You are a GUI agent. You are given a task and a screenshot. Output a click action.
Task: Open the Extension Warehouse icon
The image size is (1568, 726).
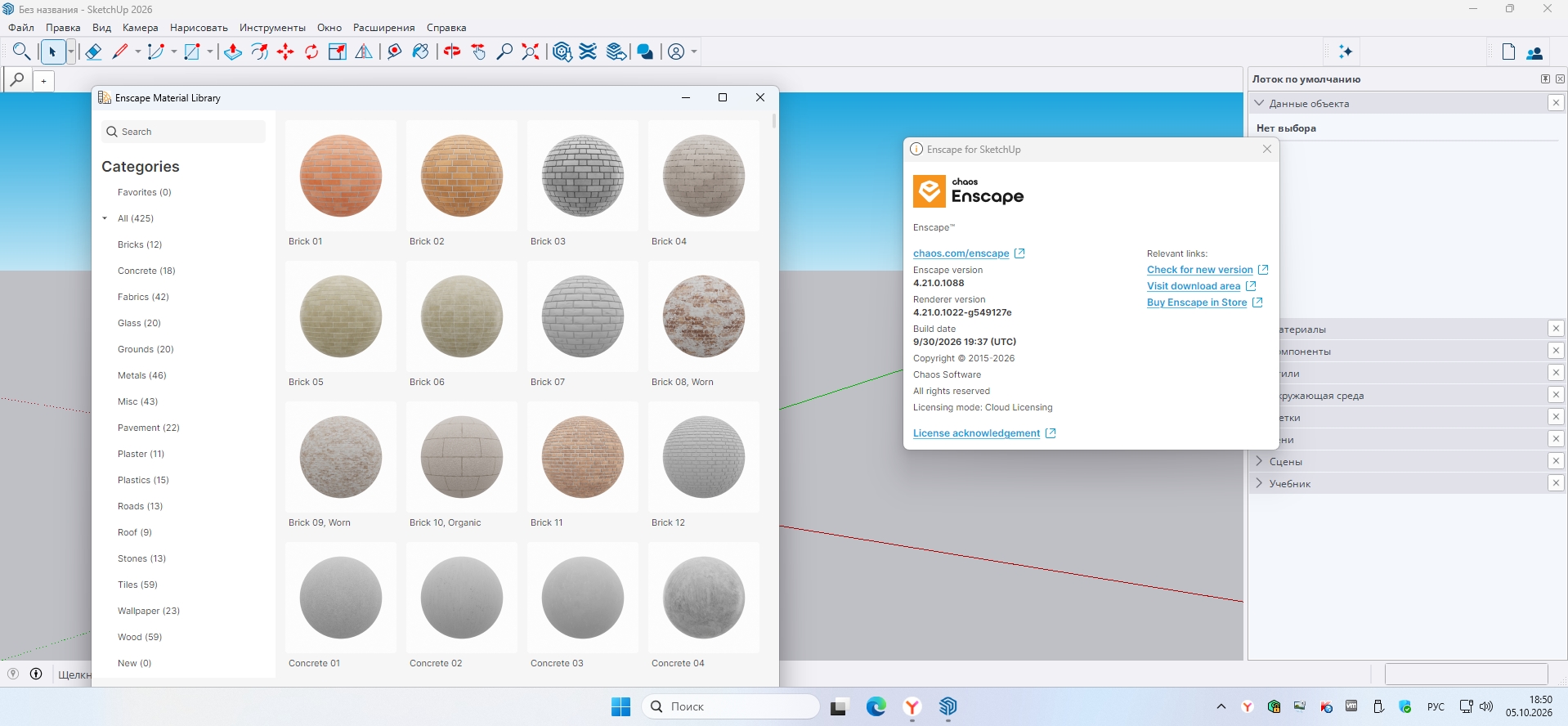point(588,52)
